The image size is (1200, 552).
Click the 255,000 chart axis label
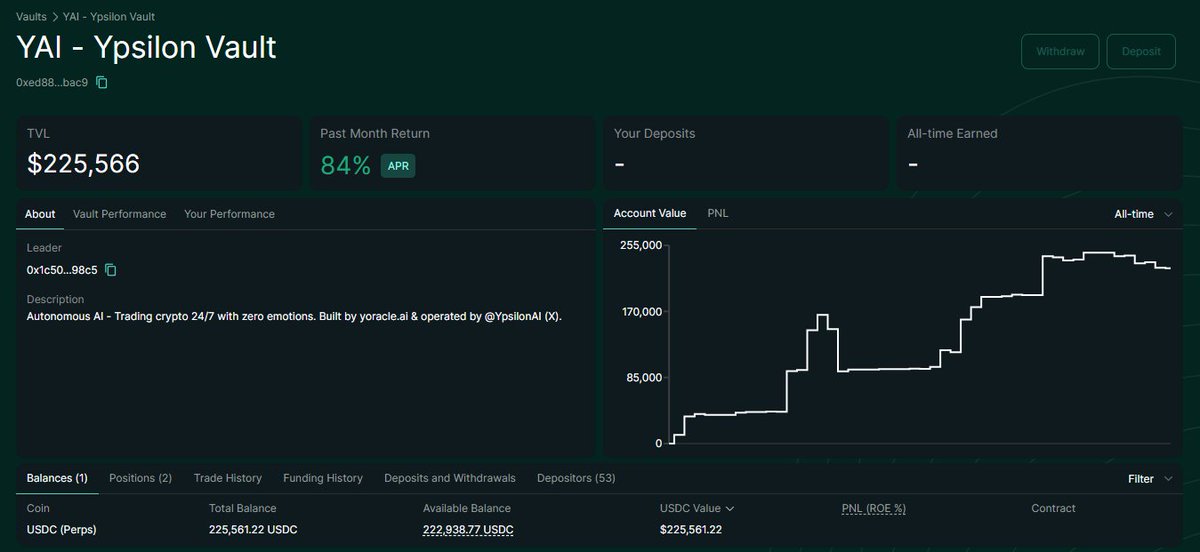click(640, 245)
